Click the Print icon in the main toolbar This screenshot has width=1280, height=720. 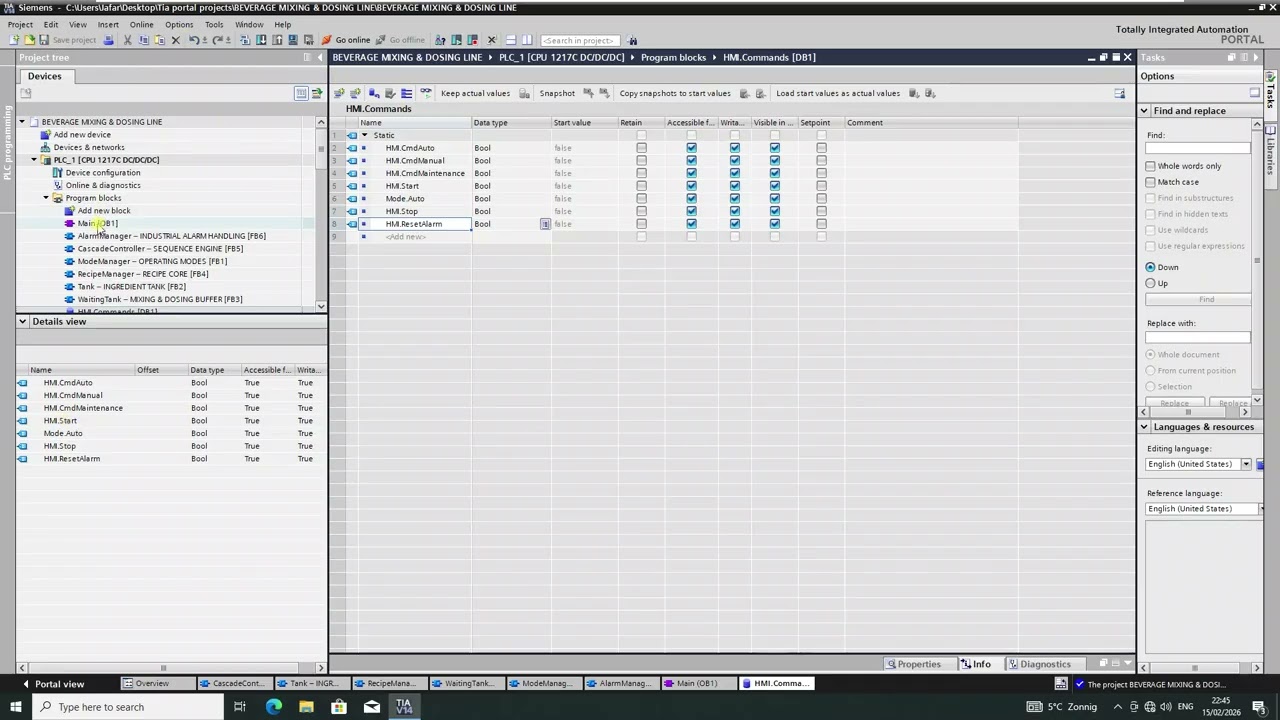click(x=109, y=40)
